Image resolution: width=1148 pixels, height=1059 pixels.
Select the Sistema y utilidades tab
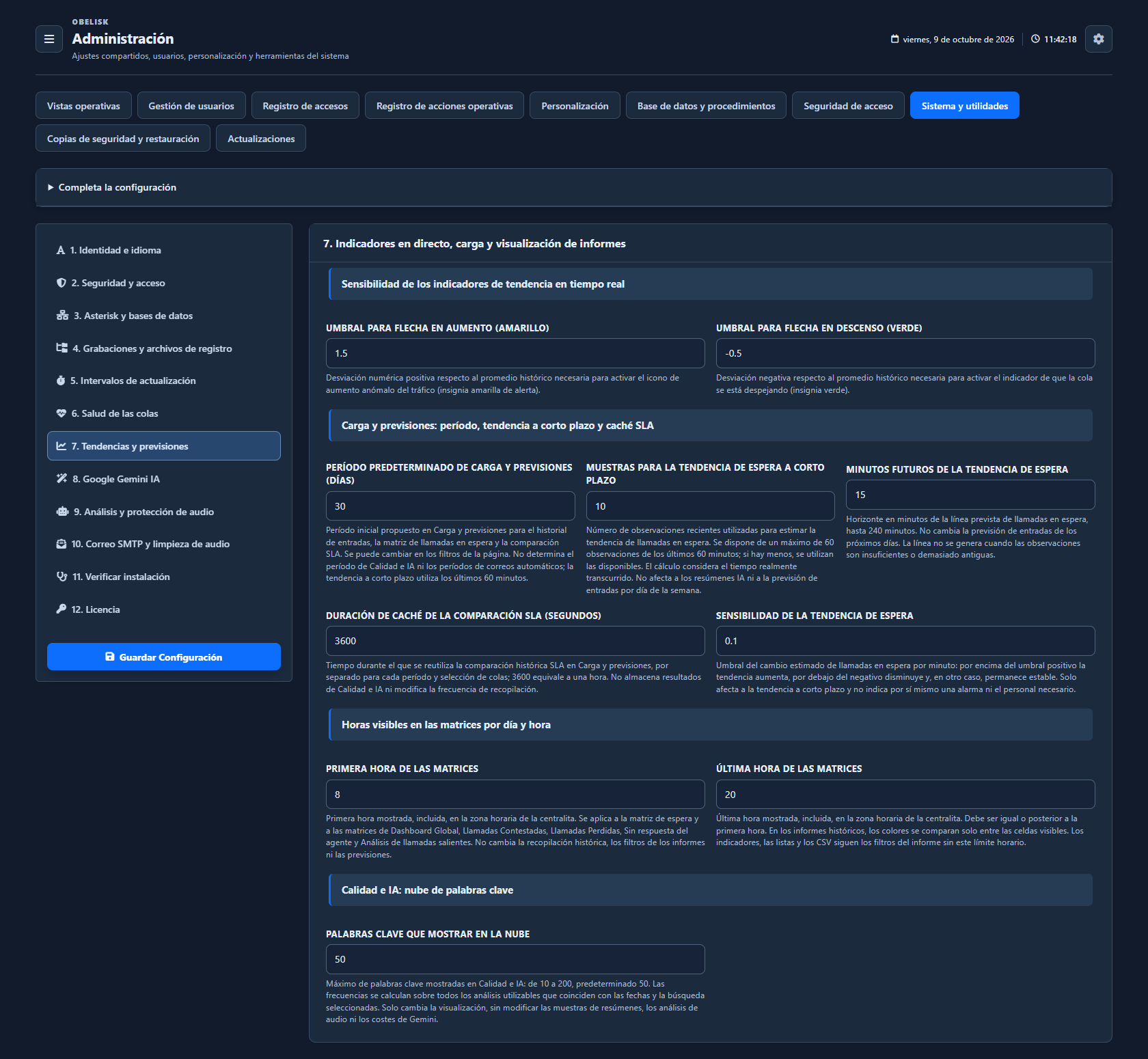[x=965, y=106]
